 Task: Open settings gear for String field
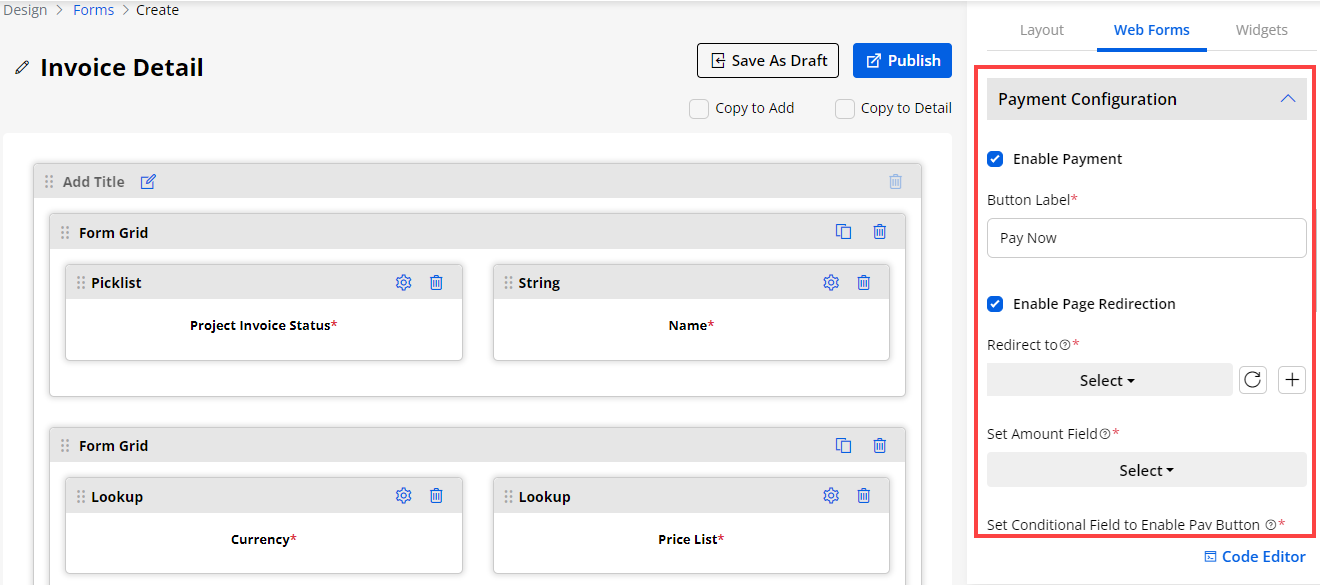point(831,283)
